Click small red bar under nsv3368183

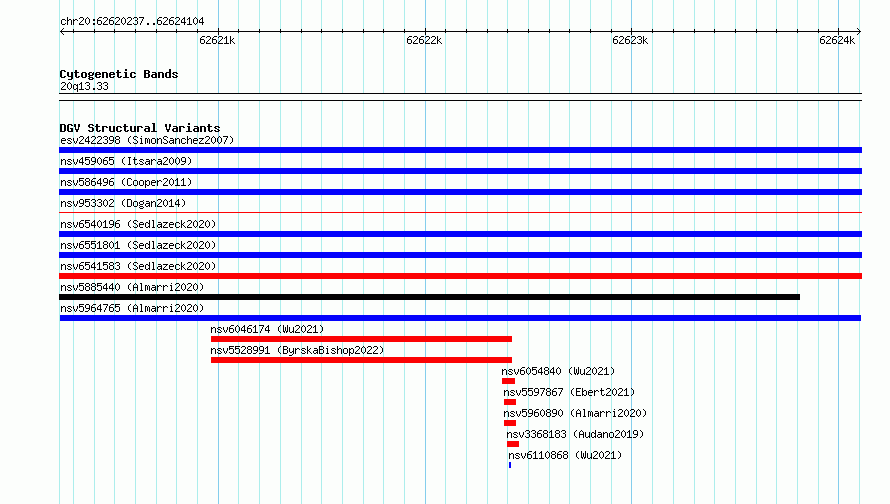tap(513, 444)
